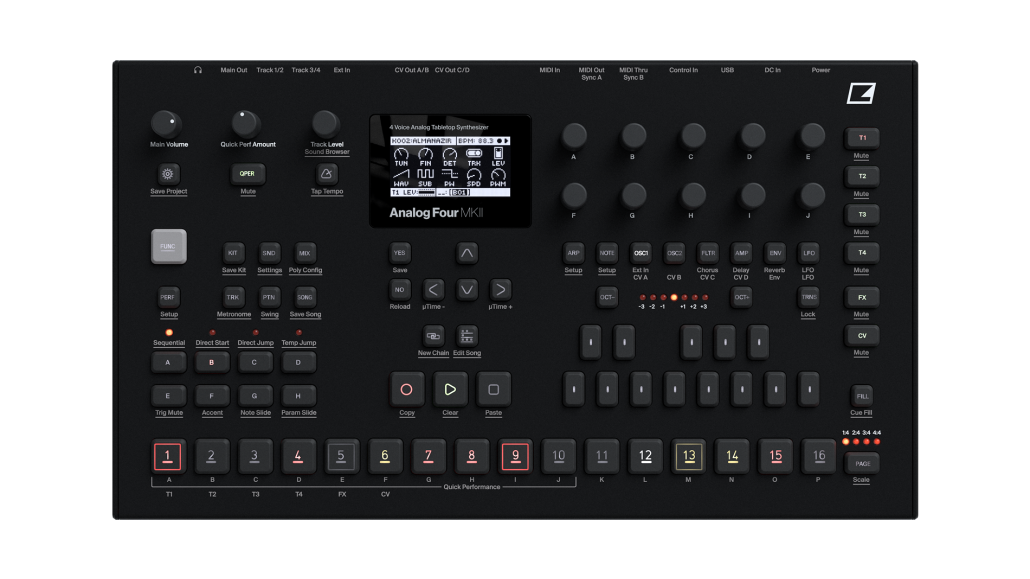1030x579 pixels.
Task: Open the FLTR filter page
Action: pos(707,253)
